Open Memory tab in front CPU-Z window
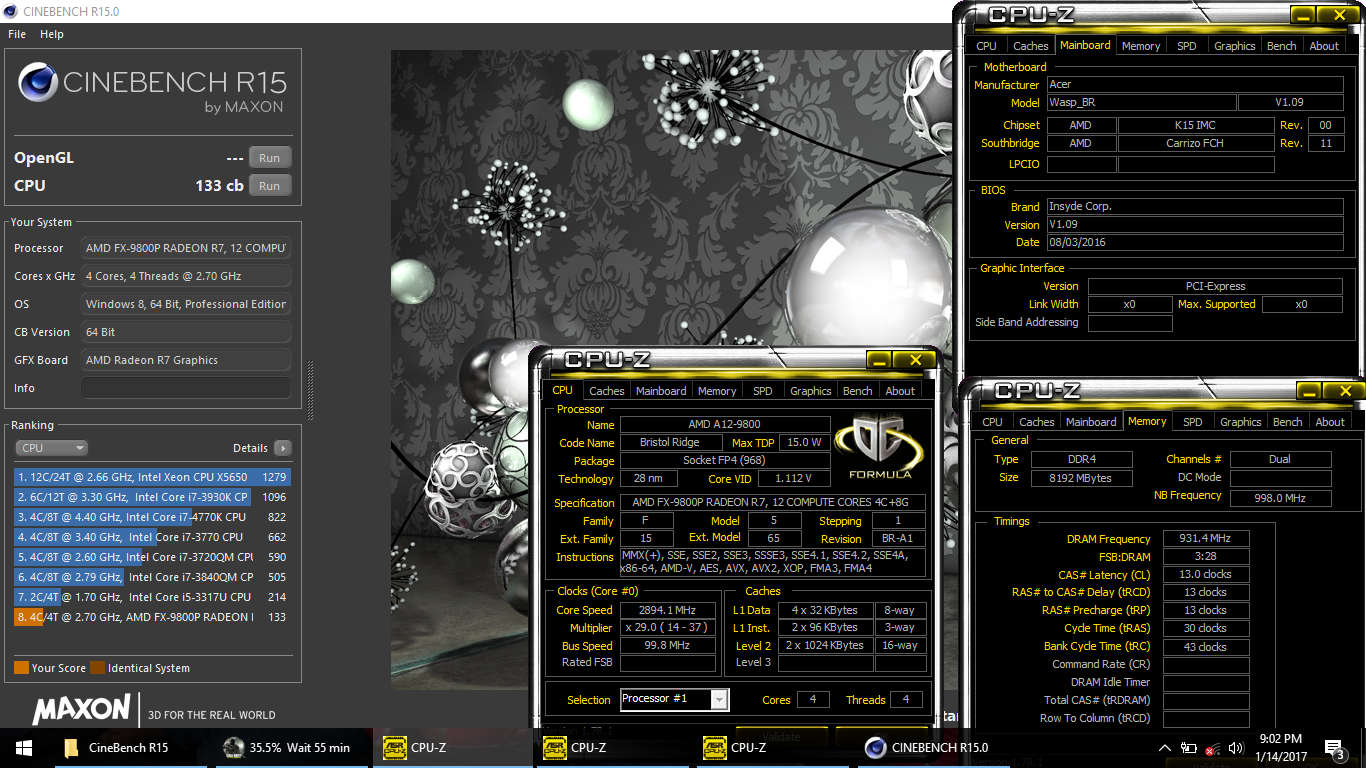Screen dimensions: 1366x768 pyautogui.click(x=717, y=391)
